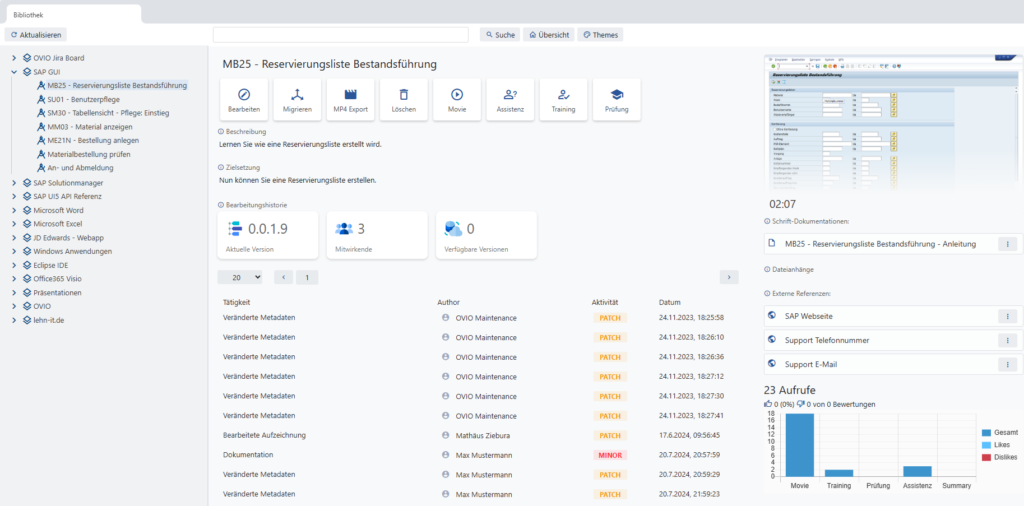The width and height of the screenshot is (1024, 506).
Task: Click the MINOR badge for Dokumentation
Action: pos(610,455)
